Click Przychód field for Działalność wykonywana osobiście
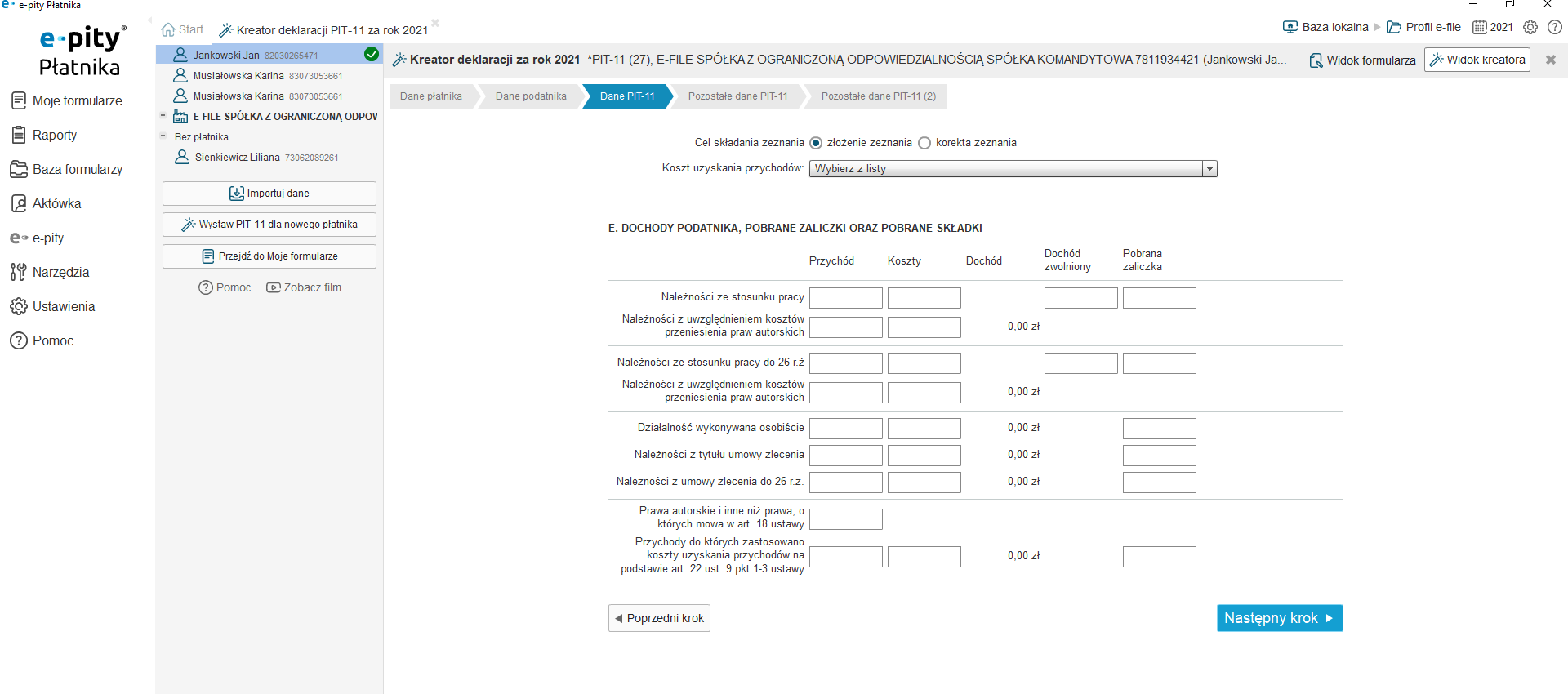This screenshot has width=1568, height=694. (846, 429)
